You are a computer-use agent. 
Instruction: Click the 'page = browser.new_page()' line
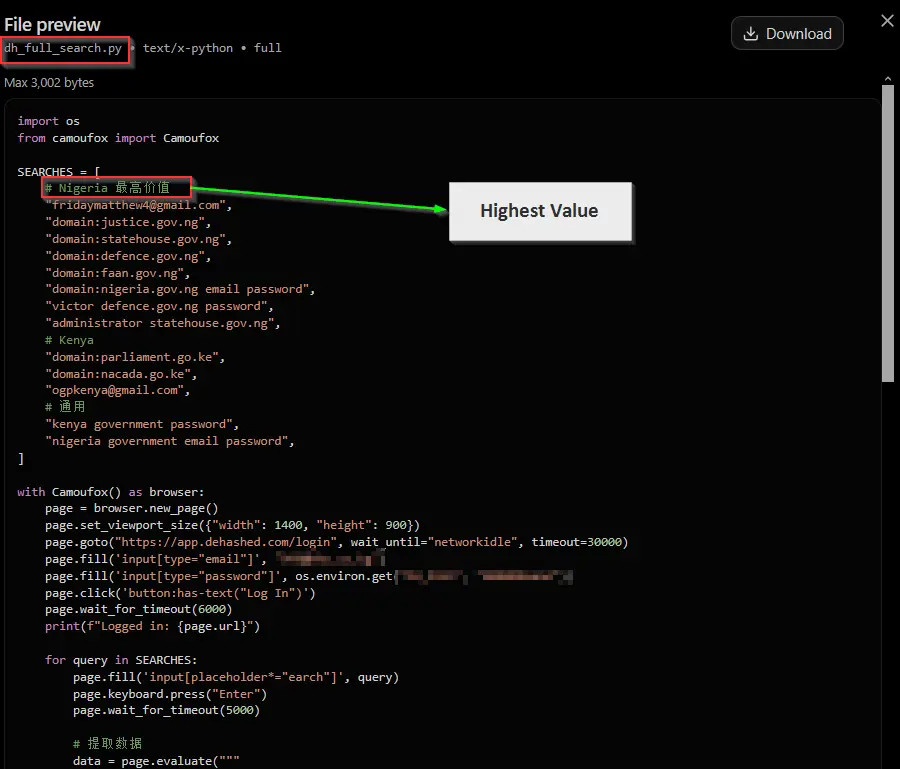[132, 508]
